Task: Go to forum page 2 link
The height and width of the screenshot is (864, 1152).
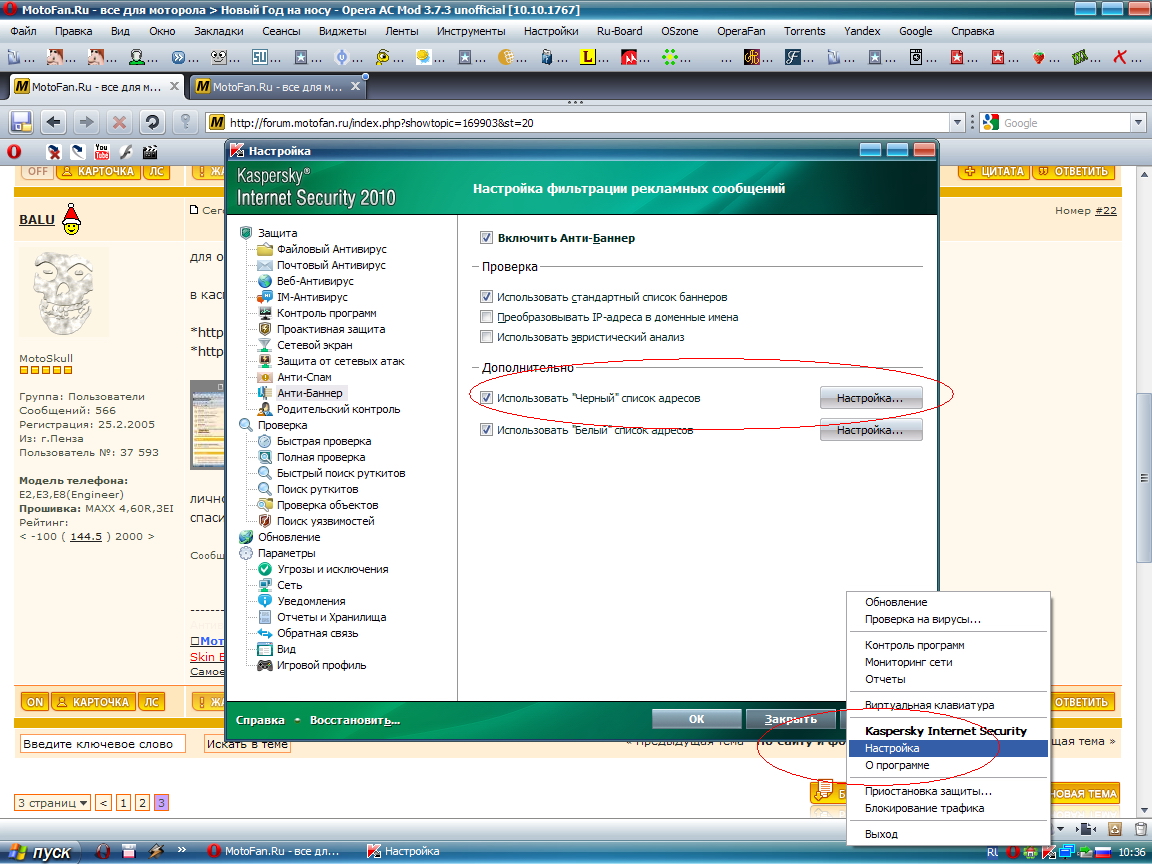Action: click(143, 803)
